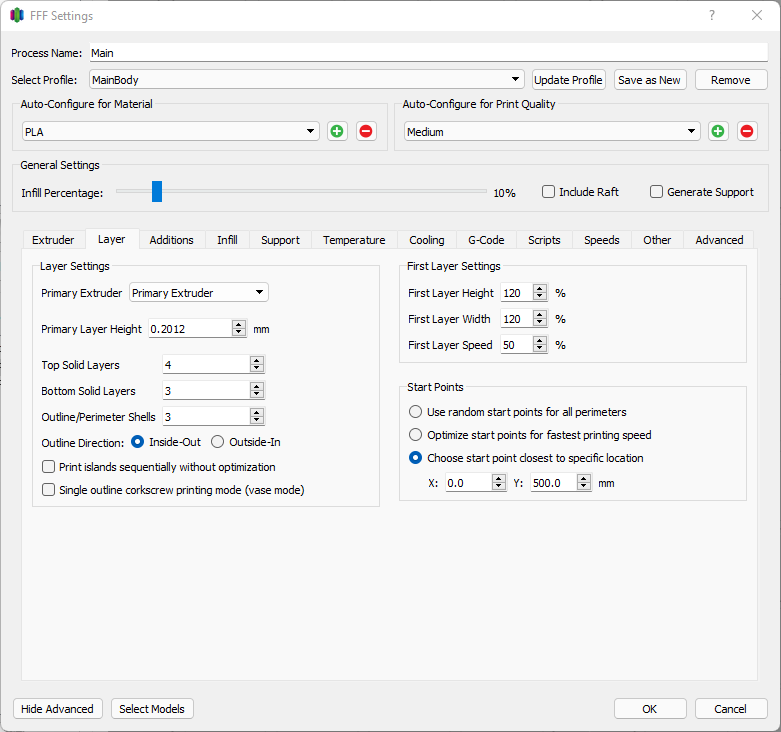
Task: Add a new material auto-configuration
Action: pos(337,131)
